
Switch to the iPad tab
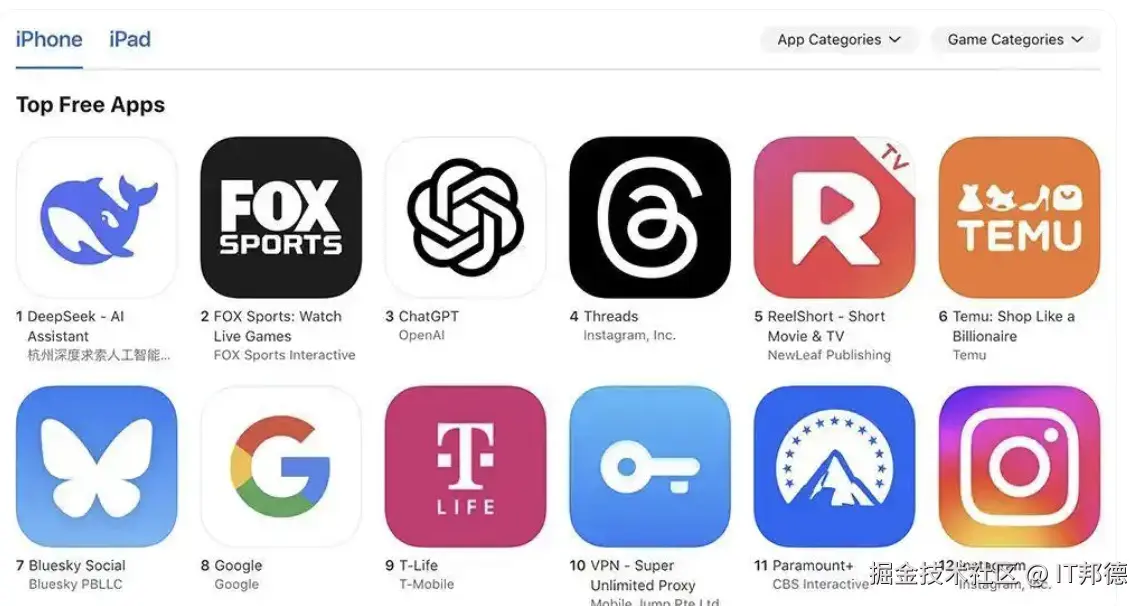[x=130, y=39]
